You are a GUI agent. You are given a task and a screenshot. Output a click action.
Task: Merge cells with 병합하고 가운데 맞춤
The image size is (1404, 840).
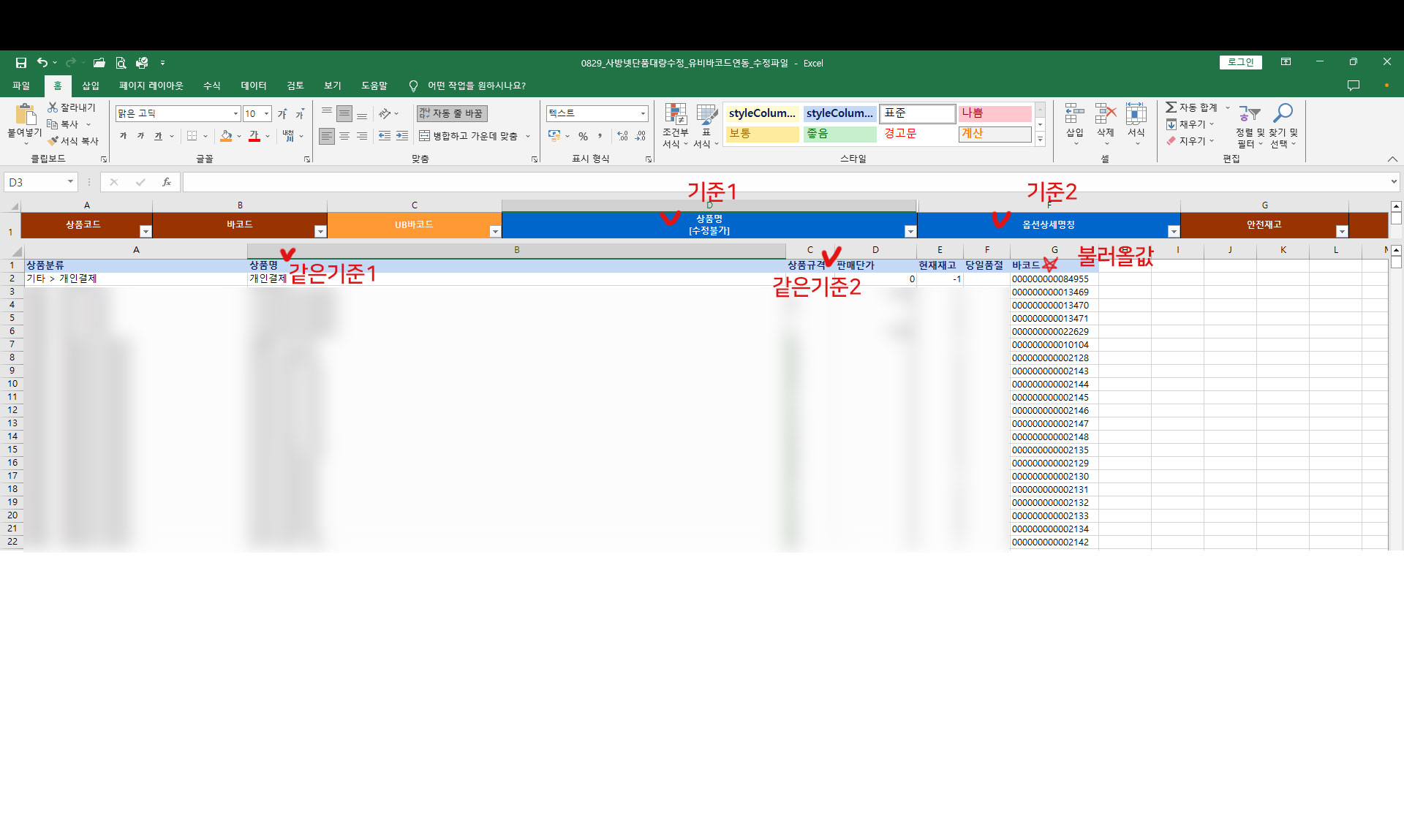(x=468, y=136)
